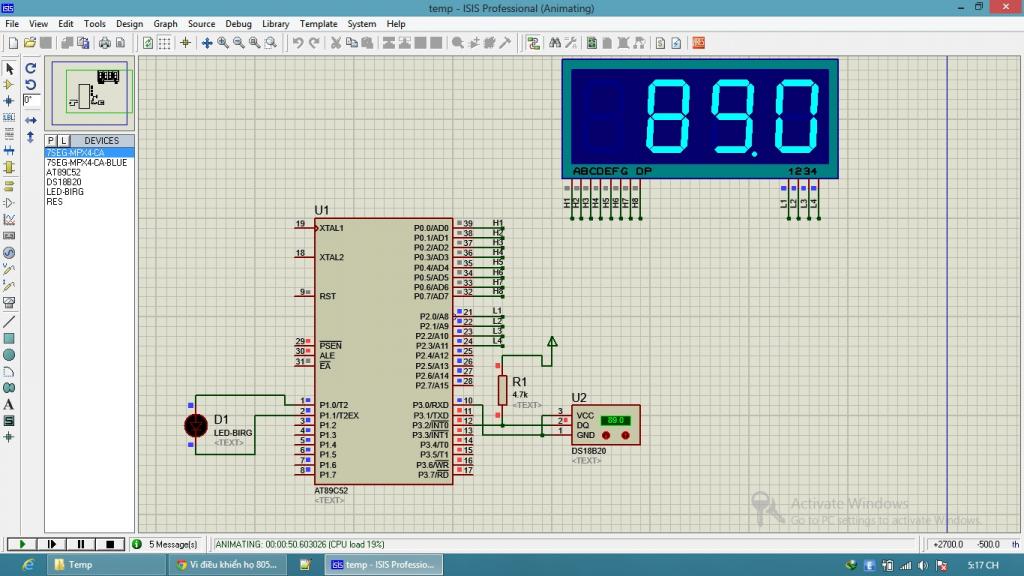Viewport: 1024px width, 576px height.
Task: Click the X-mirror horizontal flip icon
Action: [31, 120]
